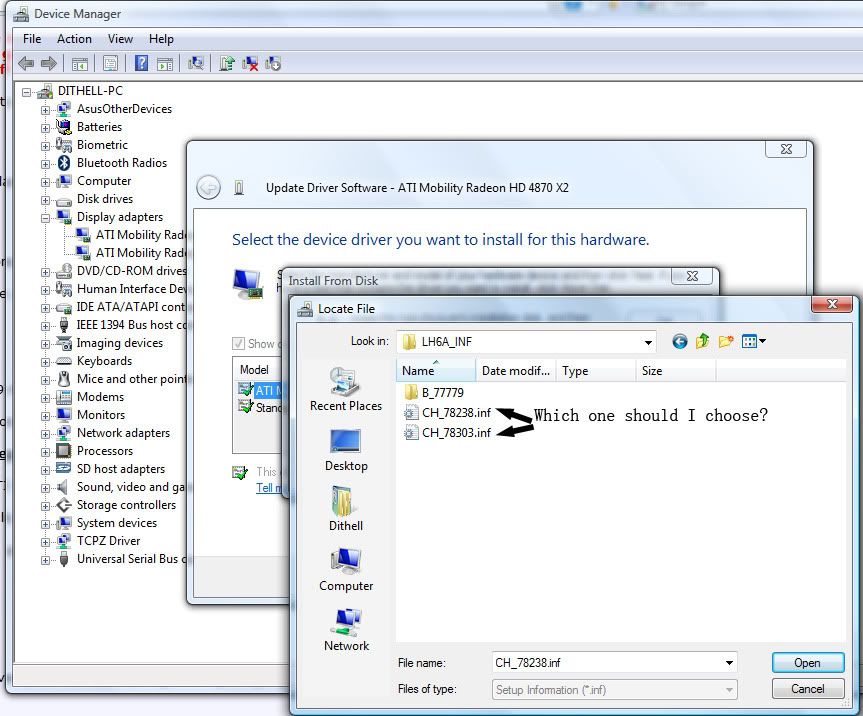Image resolution: width=863 pixels, height=716 pixels.
Task: Go back to last folder in Locate File
Action: 680,342
